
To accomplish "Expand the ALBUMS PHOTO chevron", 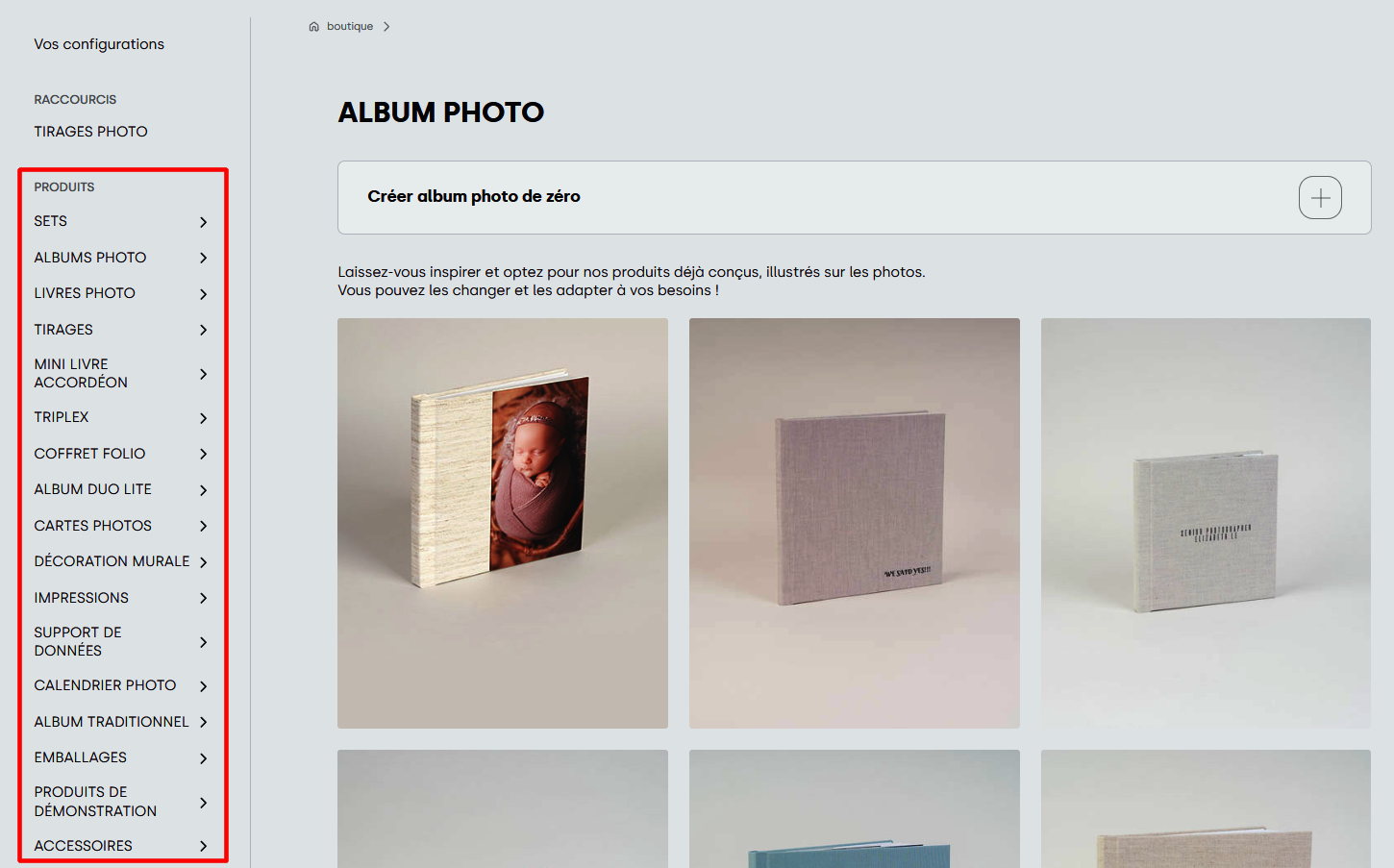I will click(x=203, y=258).
